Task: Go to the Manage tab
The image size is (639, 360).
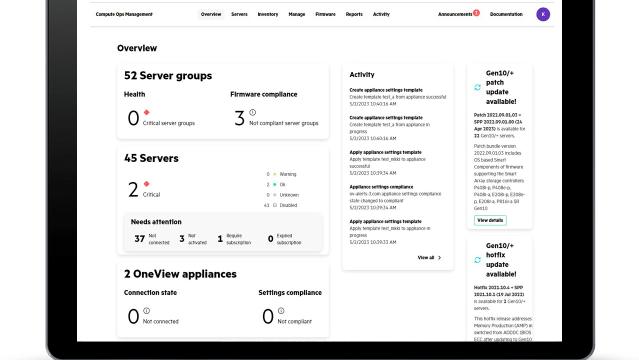Action: point(297,14)
